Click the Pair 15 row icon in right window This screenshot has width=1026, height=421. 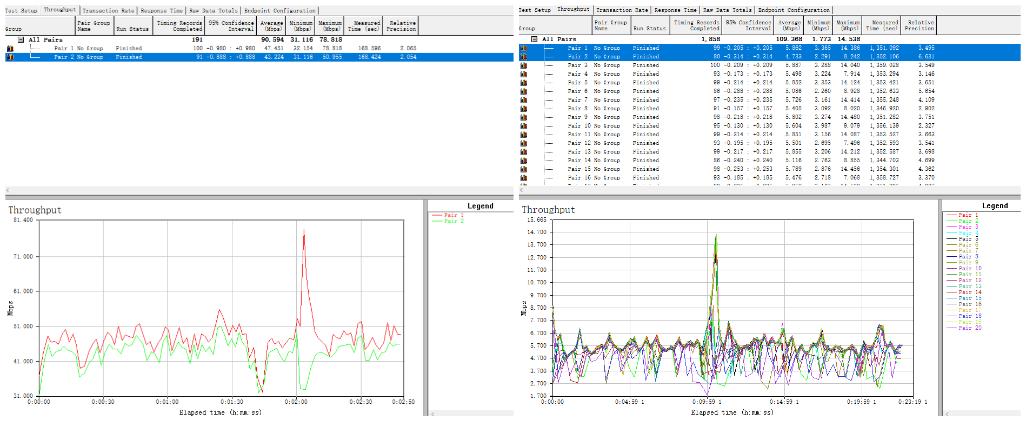[x=523, y=169]
